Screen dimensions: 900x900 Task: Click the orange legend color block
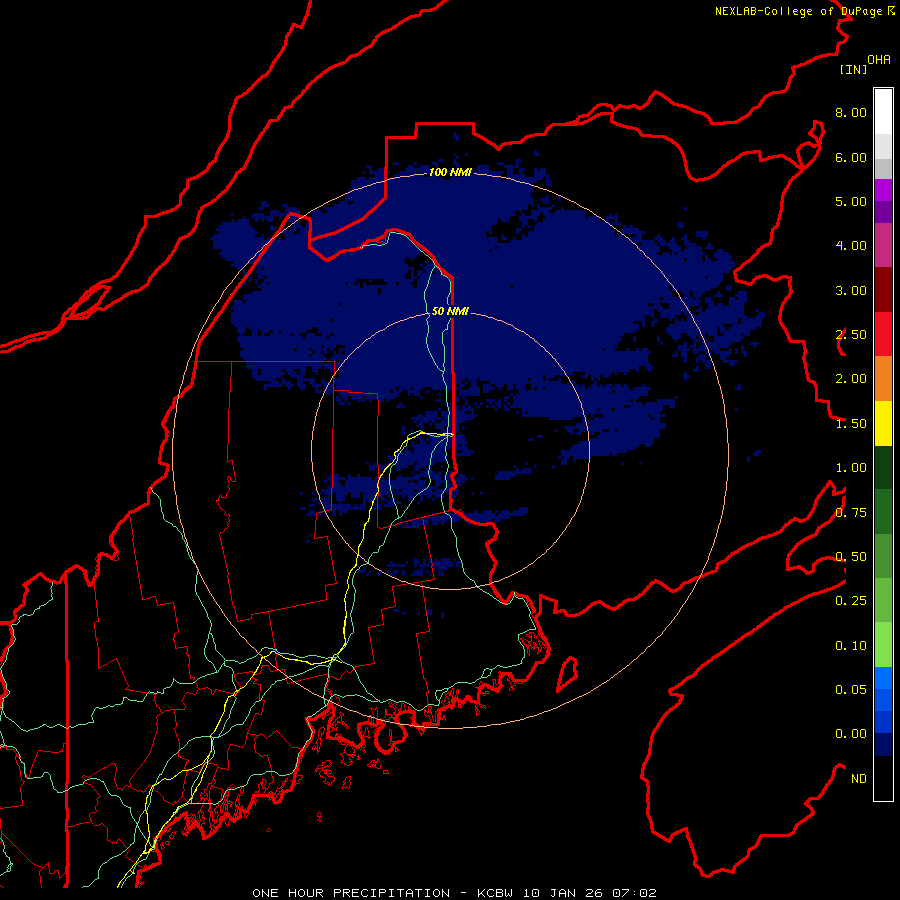click(883, 379)
